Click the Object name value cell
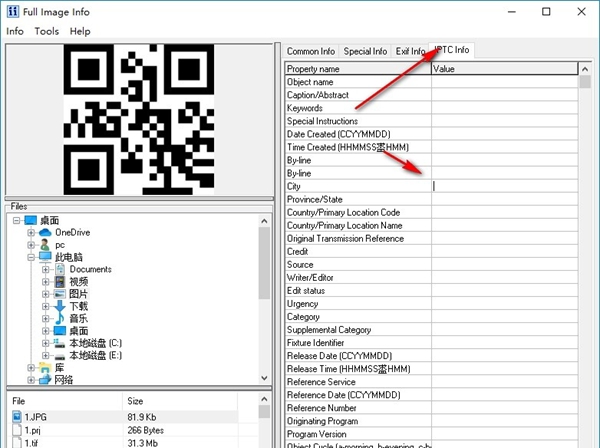Viewport: 600px width, 448px height. 505,82
